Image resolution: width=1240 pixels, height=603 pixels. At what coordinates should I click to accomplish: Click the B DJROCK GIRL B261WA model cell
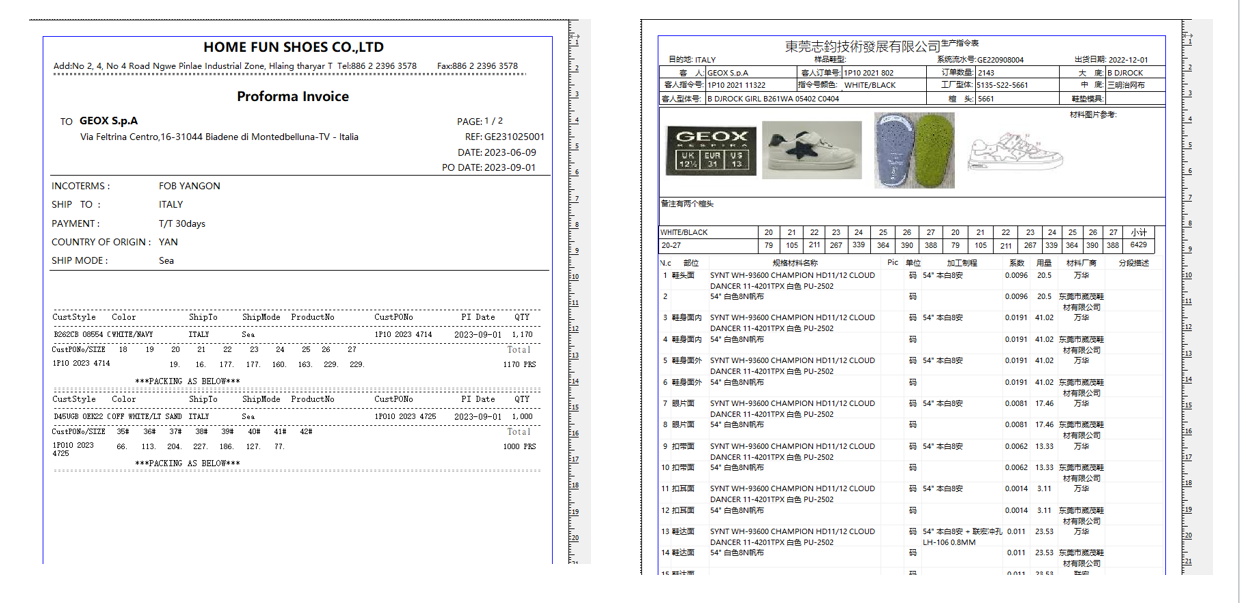pyautogui.click(x=760, y=99)
